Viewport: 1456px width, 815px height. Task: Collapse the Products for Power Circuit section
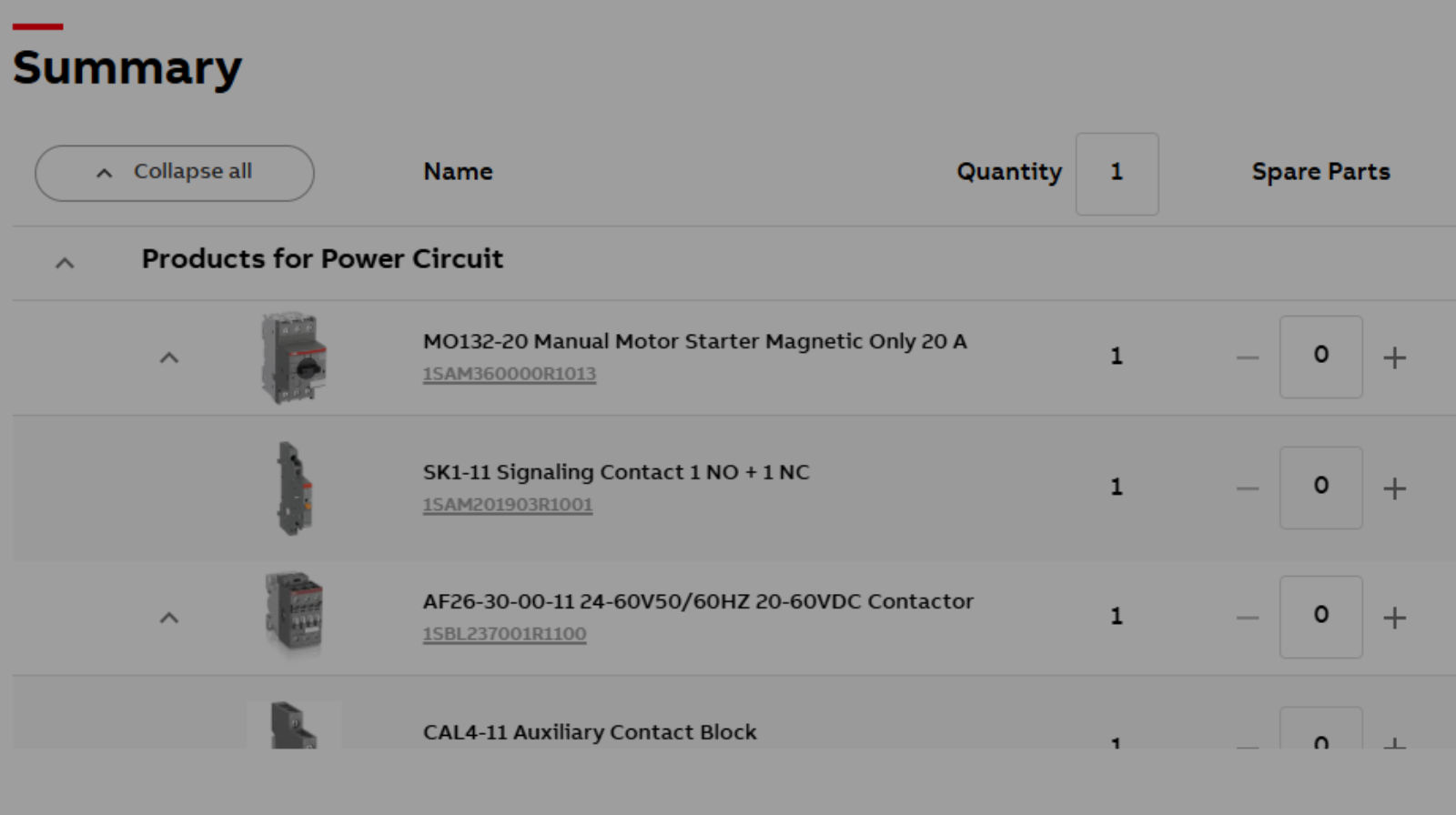[65, 263]
